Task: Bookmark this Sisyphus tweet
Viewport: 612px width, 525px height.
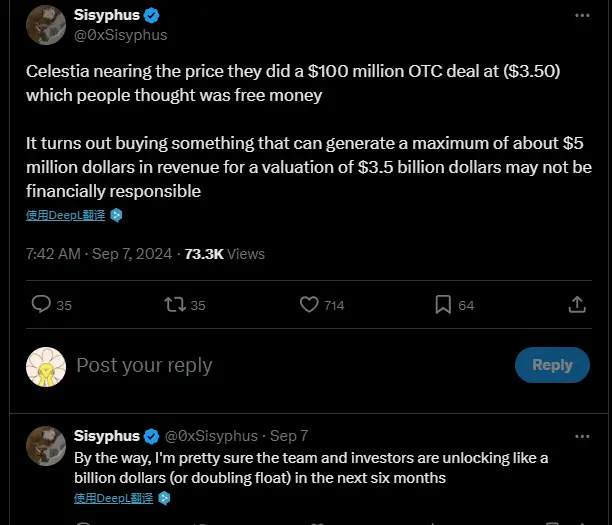Action: (x=444, y=304)
